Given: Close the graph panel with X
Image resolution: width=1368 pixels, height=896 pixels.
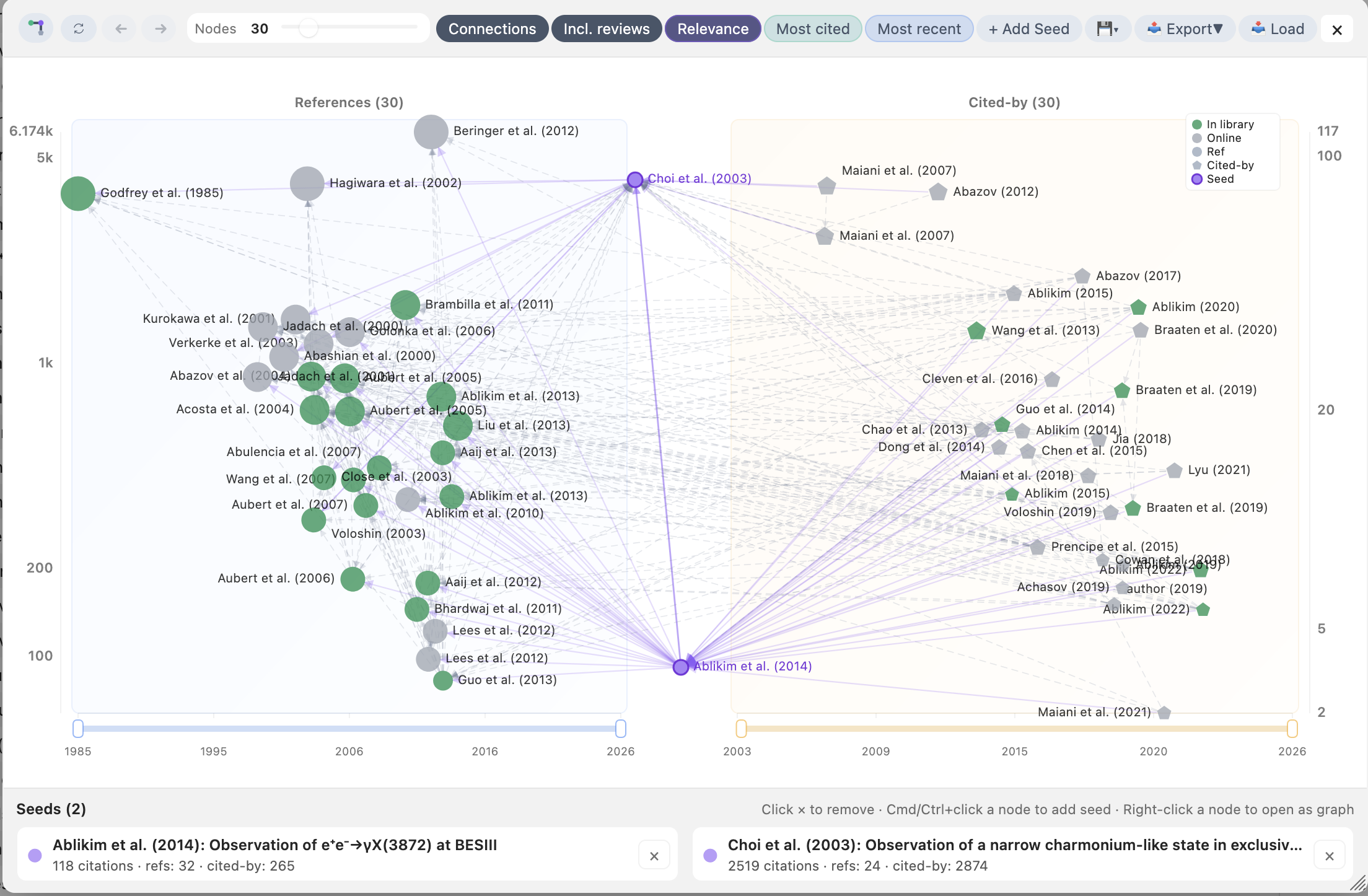Looking at the screenshot, I should coord(1337,29).
